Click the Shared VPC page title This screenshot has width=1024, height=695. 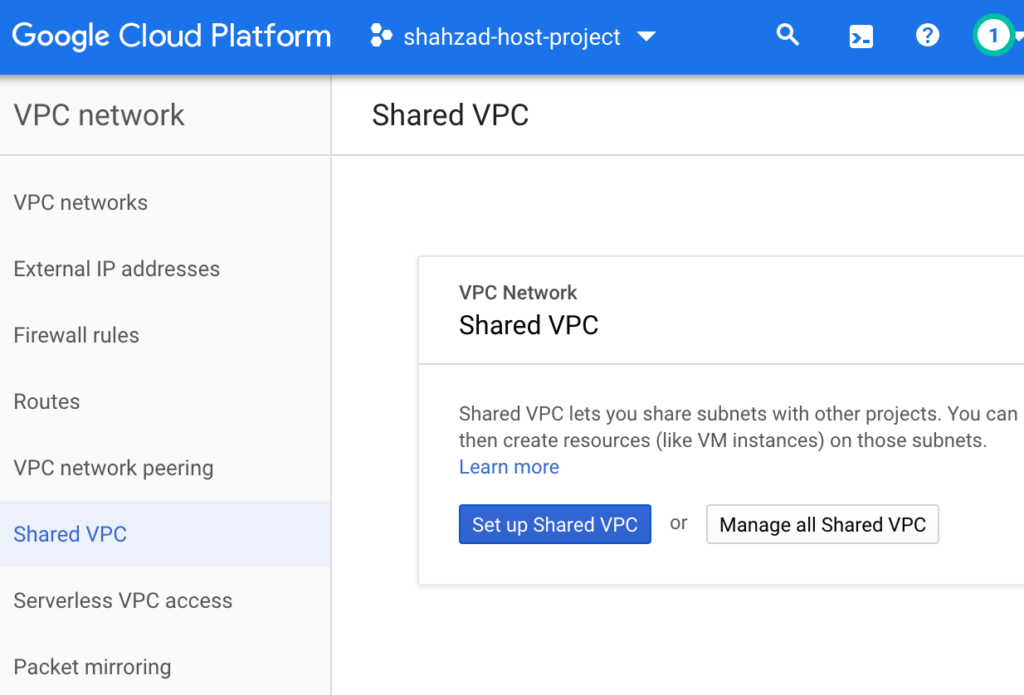pos(450,115)
